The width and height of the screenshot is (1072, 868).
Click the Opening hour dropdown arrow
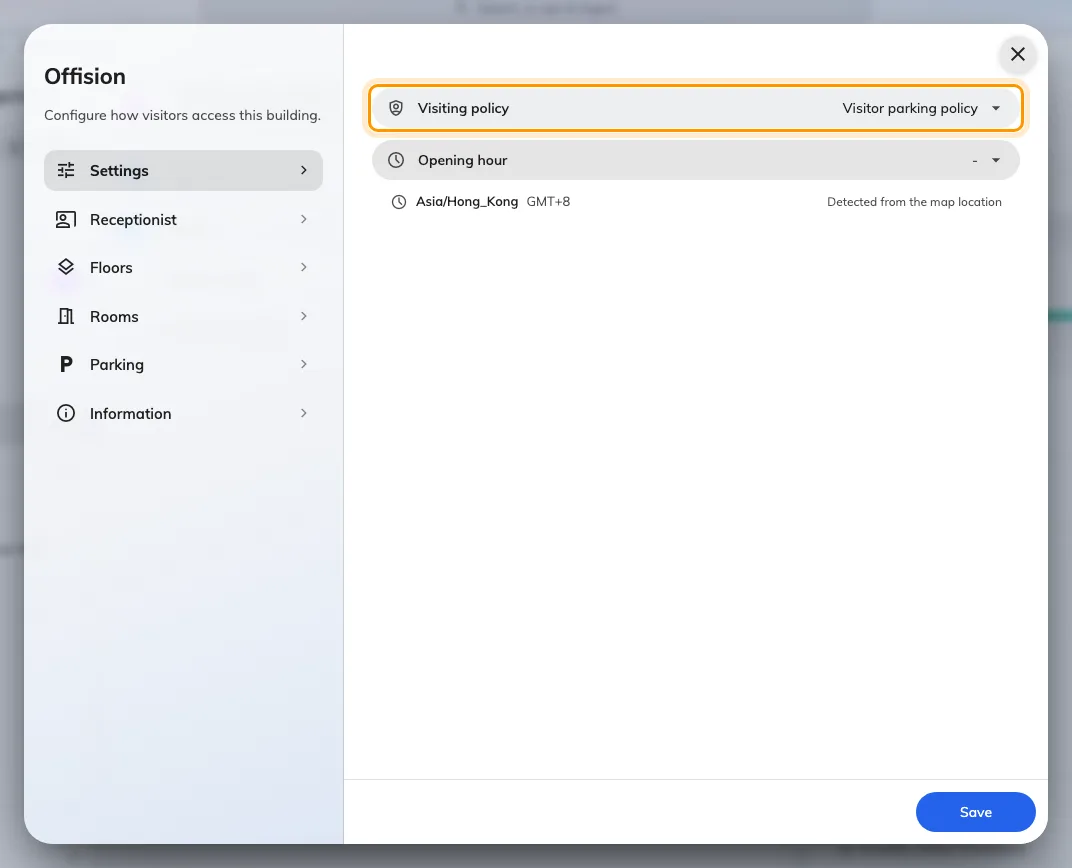[995, 160]
